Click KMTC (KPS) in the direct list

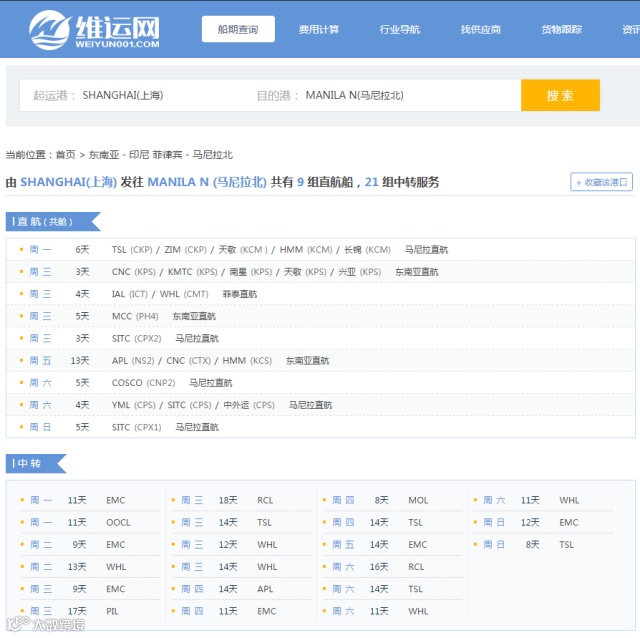click(193, 272)
